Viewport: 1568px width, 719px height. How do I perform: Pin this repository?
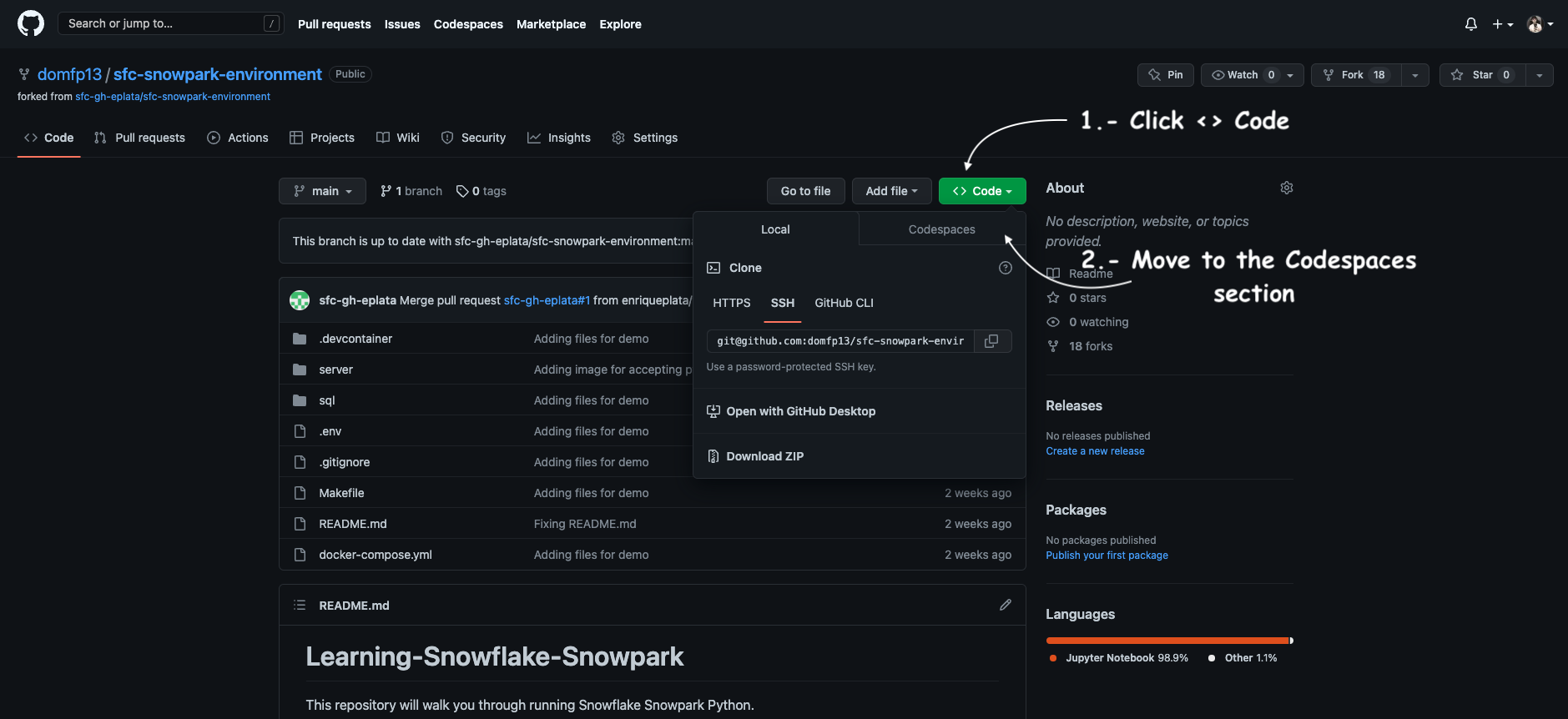1166,75
